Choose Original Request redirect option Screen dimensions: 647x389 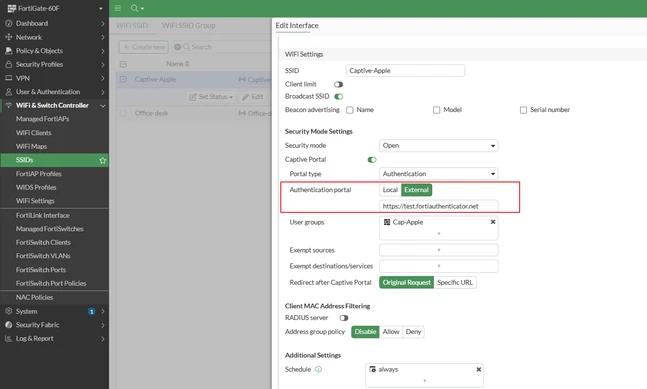(406, 282)
